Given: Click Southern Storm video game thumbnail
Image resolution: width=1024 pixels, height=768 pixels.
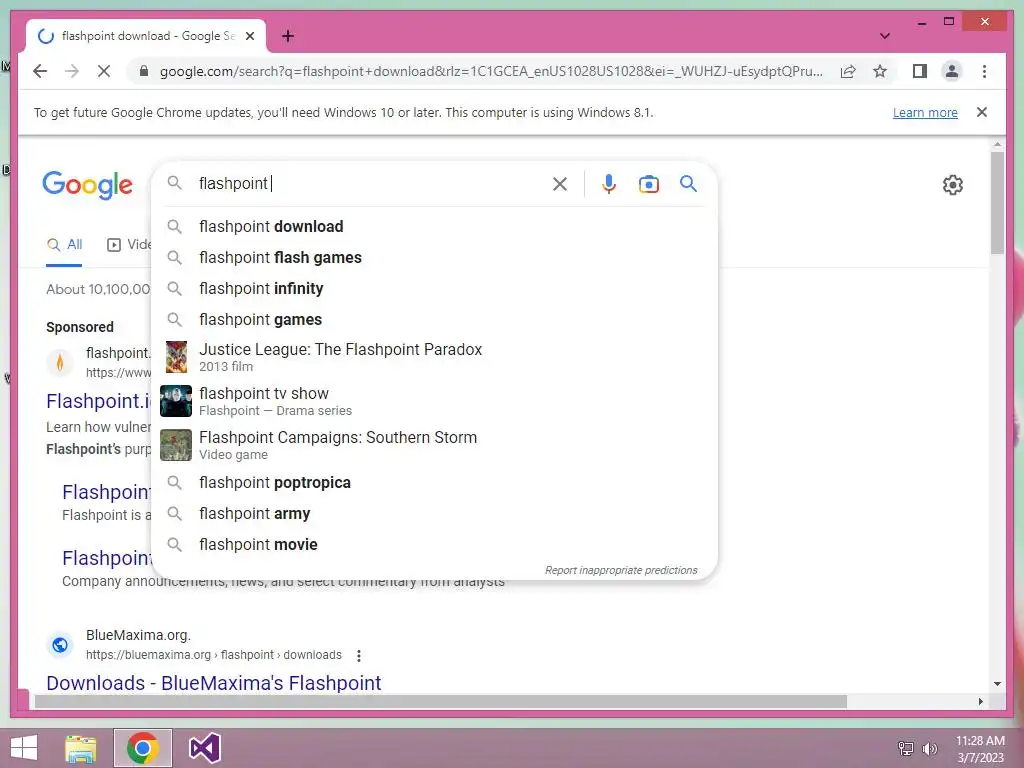Looking at the screenshot, I should [x=176, y=445].
